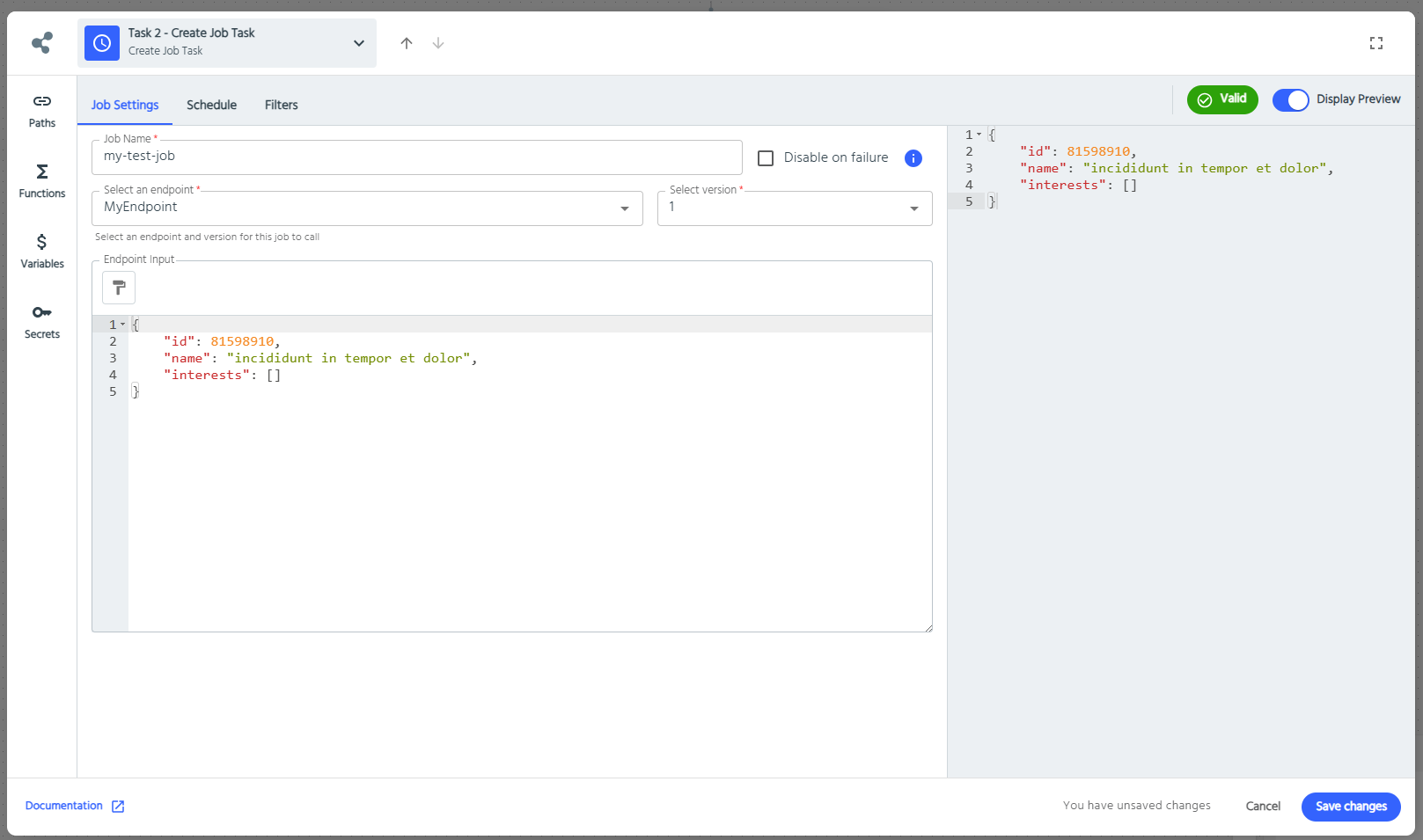Open the Select an endpoint dropdown
The width and height of the screenshot is (1423, 840).
pyautogui.click(x=368, y=208)
